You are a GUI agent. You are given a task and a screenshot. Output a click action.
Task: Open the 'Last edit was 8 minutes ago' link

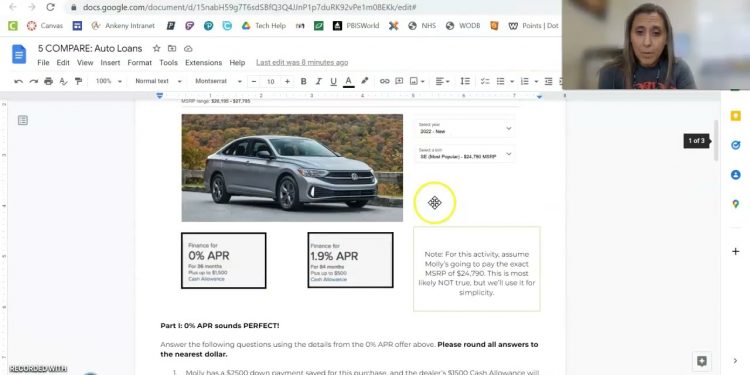[x=302, y=63]
